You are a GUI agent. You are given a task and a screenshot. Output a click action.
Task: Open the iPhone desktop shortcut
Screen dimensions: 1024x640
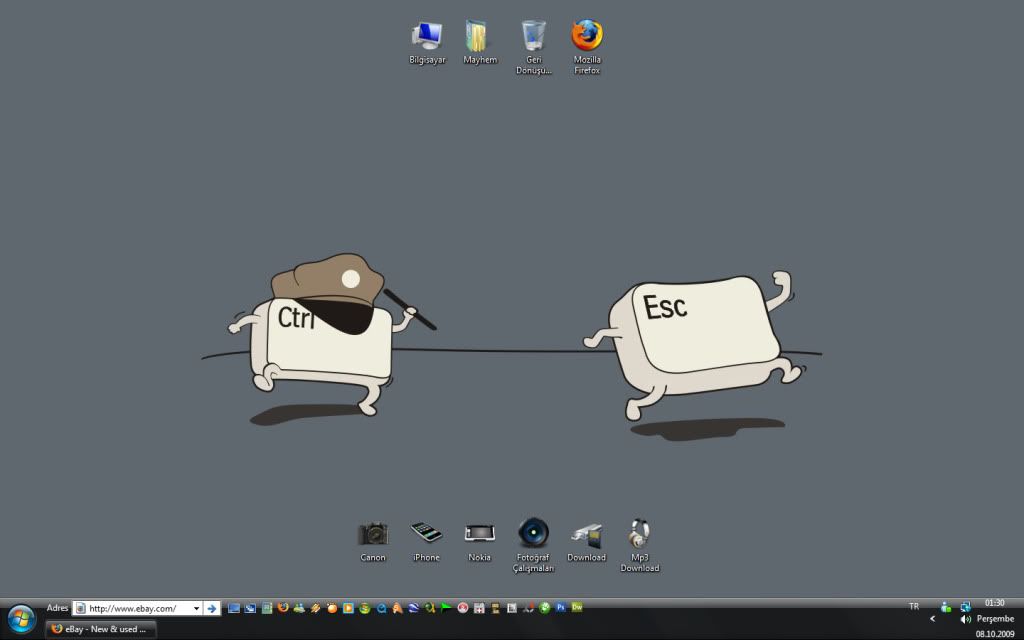(426, 533)
